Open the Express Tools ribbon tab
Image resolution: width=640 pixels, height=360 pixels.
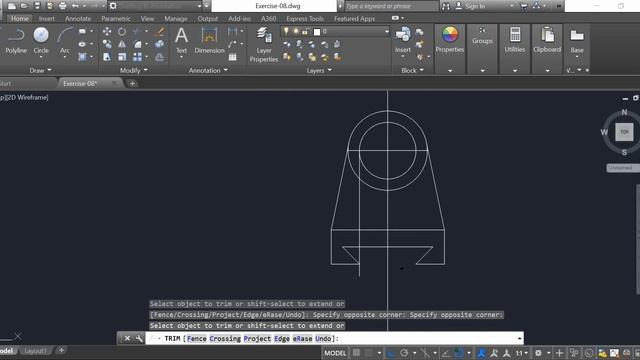(305, 18)
